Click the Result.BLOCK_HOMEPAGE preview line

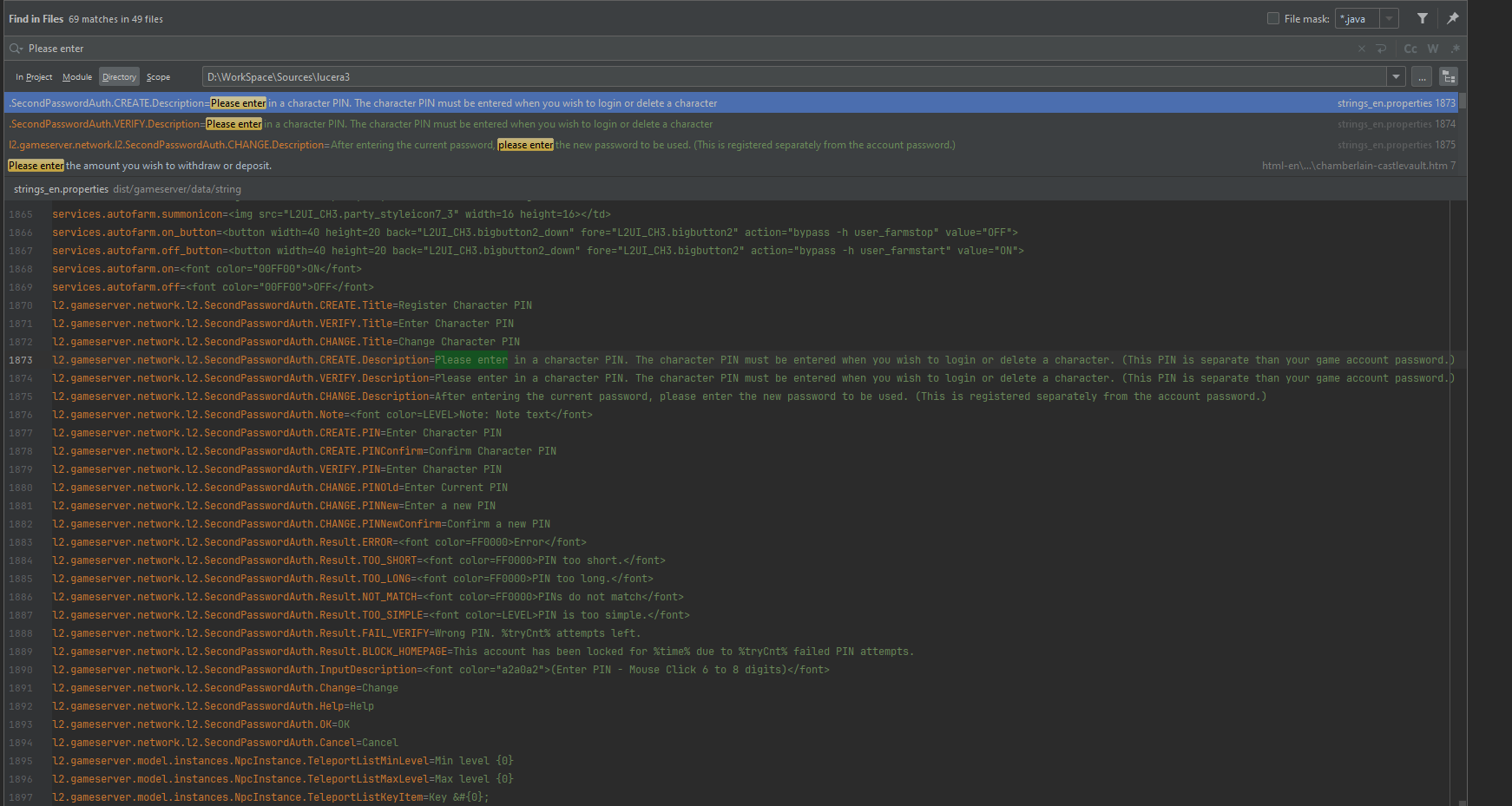coord(483,652)
